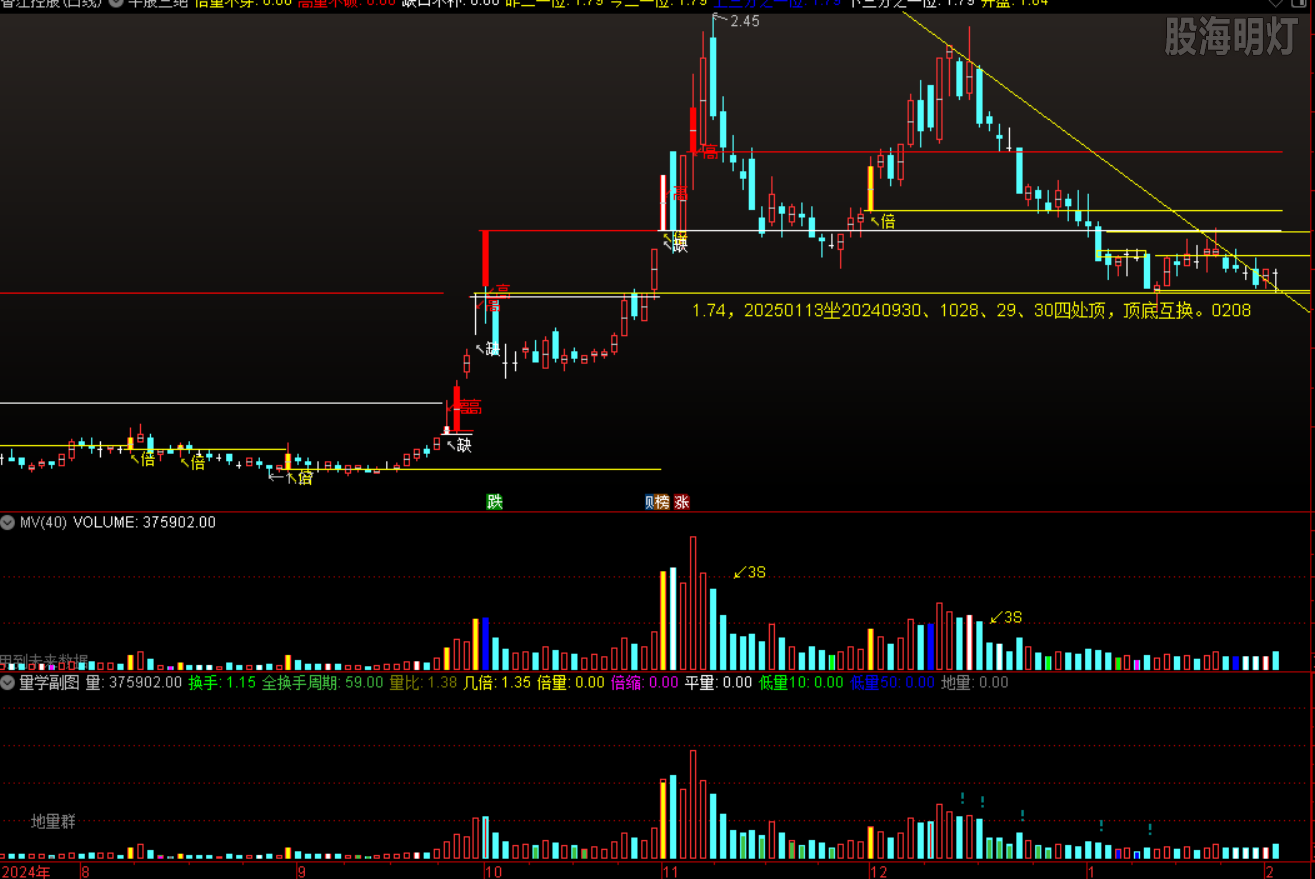Select the yellow 1.74 顶底互换 annotation text

click(971, 311)
